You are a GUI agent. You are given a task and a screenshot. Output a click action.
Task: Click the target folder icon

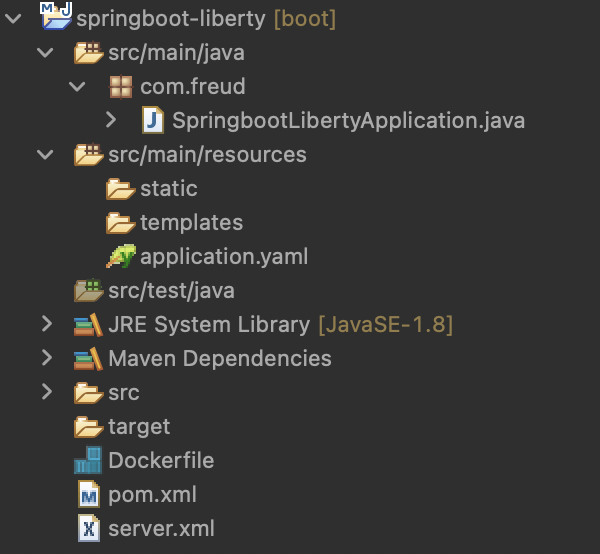point(88,427)
